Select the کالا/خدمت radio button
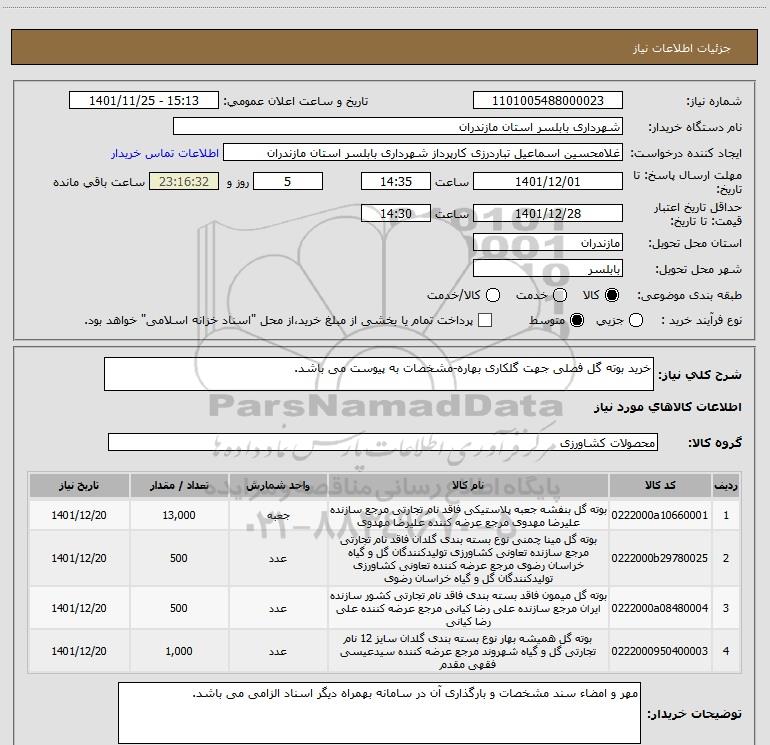This screenshot has height=745, width=770. point(493,295)
